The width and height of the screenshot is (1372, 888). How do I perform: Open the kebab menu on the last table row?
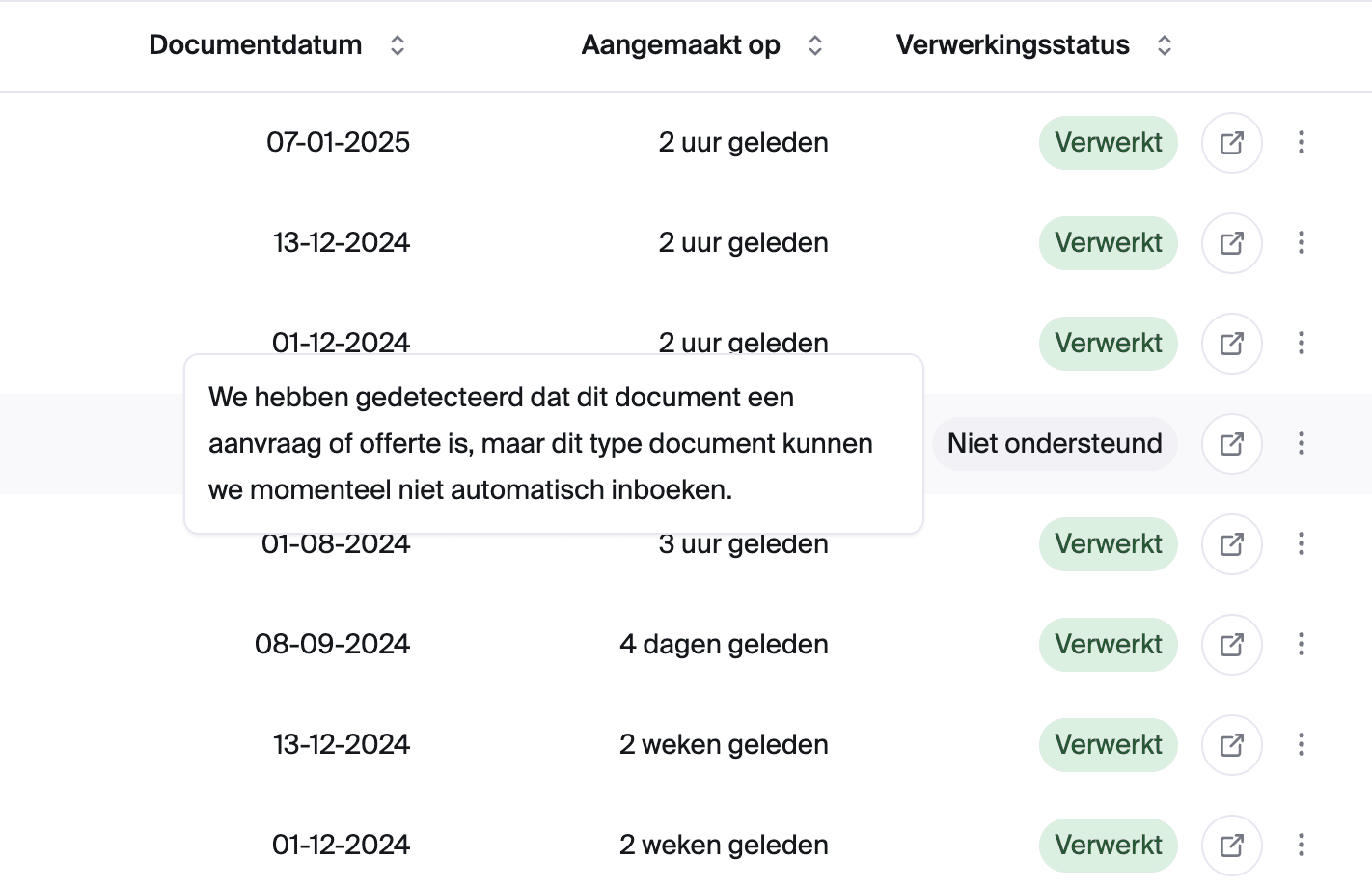pos(1301,845)
